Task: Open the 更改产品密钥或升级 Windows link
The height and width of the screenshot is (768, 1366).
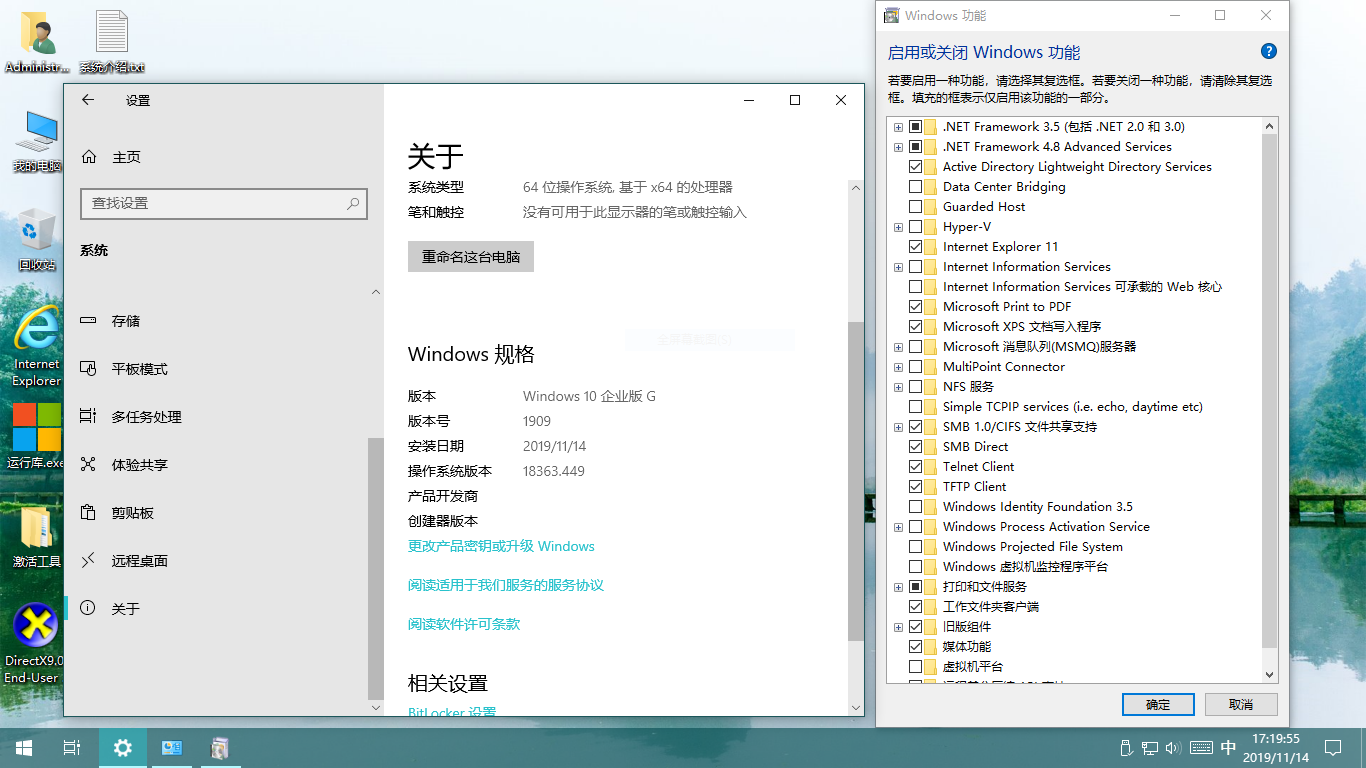Action: pos(501,546)
